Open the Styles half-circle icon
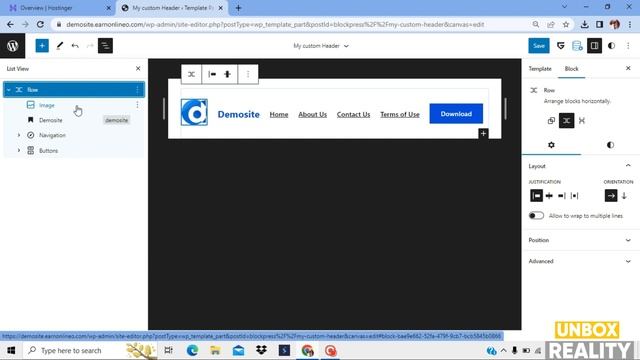Viewport: 640px width, 360px height. click(x=611, y=46)
